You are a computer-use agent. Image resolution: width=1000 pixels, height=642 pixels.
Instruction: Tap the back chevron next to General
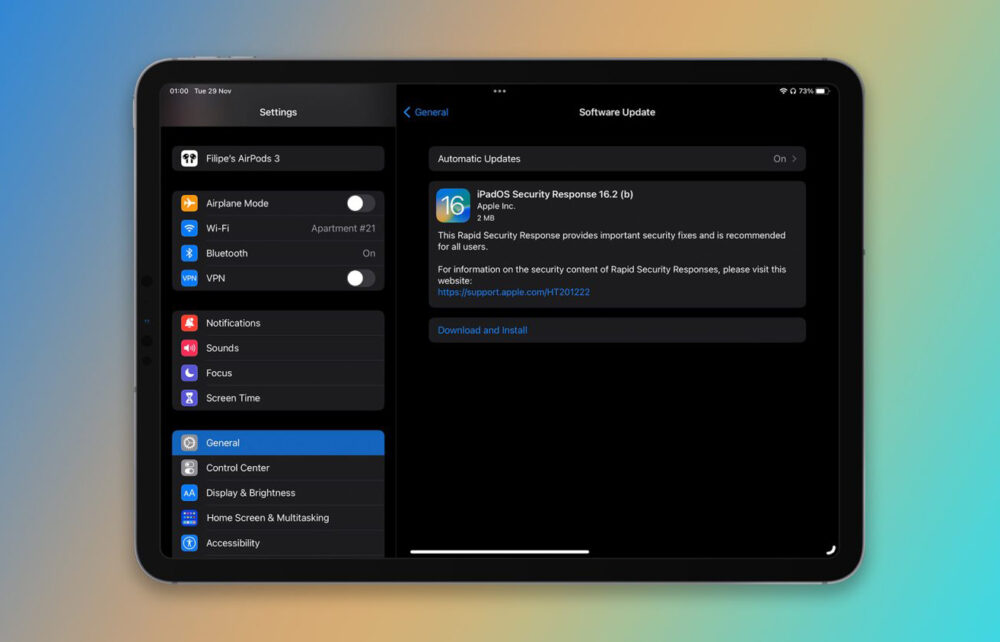(406, 112)
